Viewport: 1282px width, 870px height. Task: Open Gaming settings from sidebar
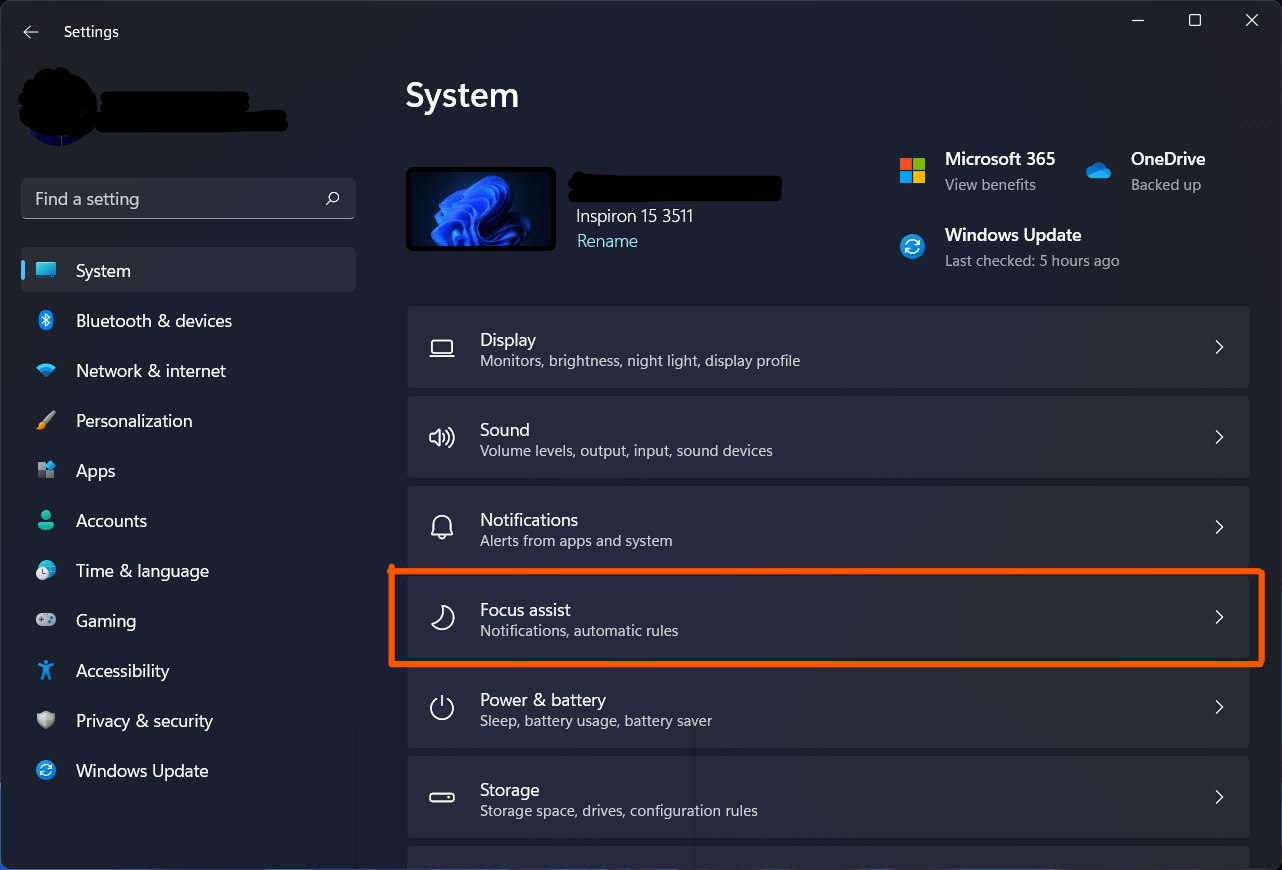(106, 620)
